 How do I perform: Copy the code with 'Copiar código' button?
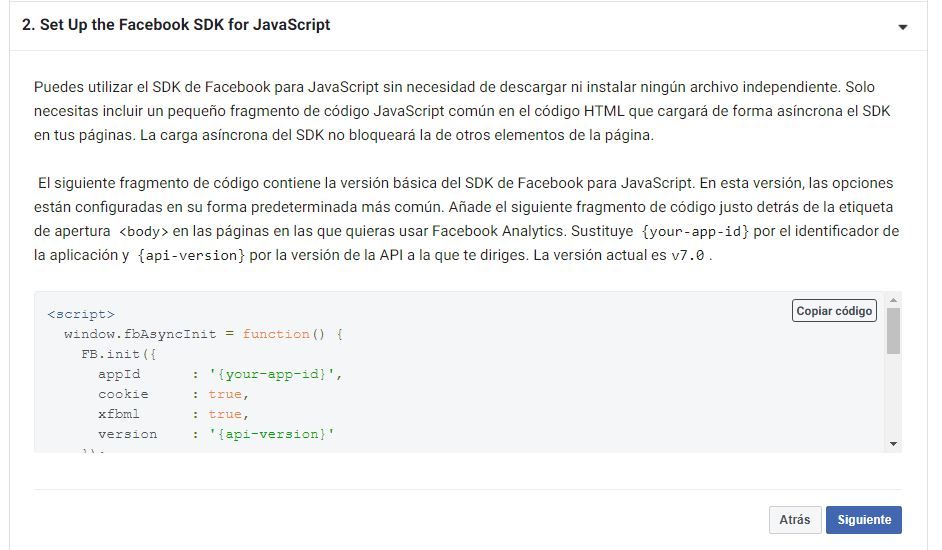click(834, 311)
